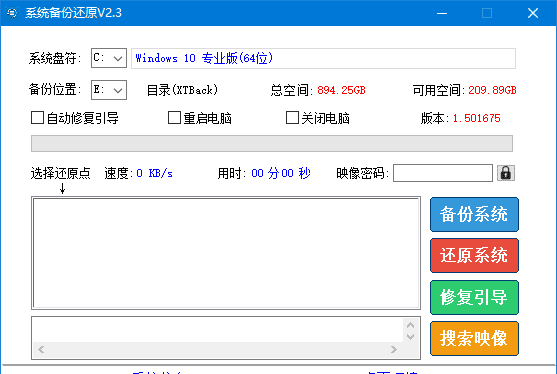This screenshot has height=374, width=557.
Task: Click the 选择还原点 label
Action: [61, 173]
